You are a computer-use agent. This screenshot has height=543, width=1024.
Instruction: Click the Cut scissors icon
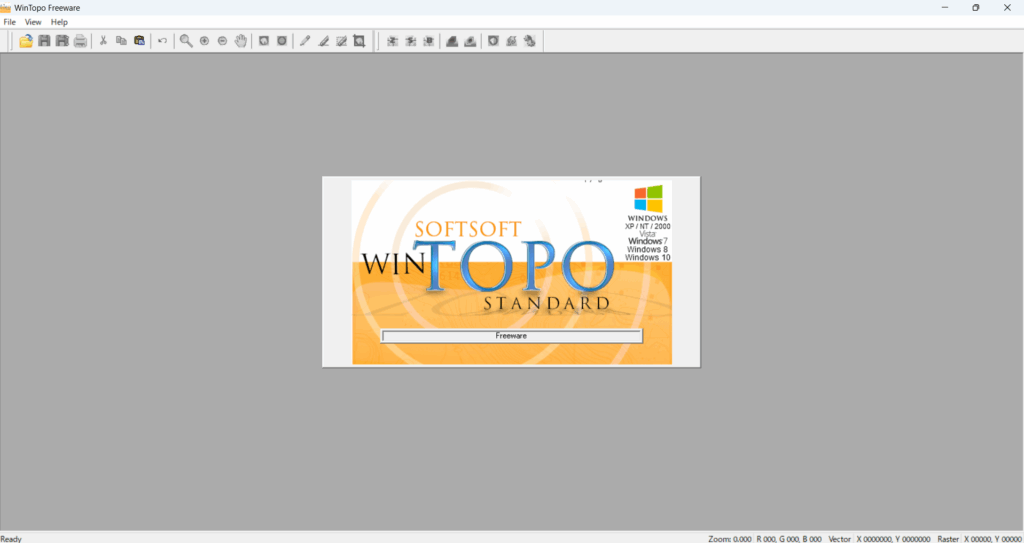click(103, 41)
